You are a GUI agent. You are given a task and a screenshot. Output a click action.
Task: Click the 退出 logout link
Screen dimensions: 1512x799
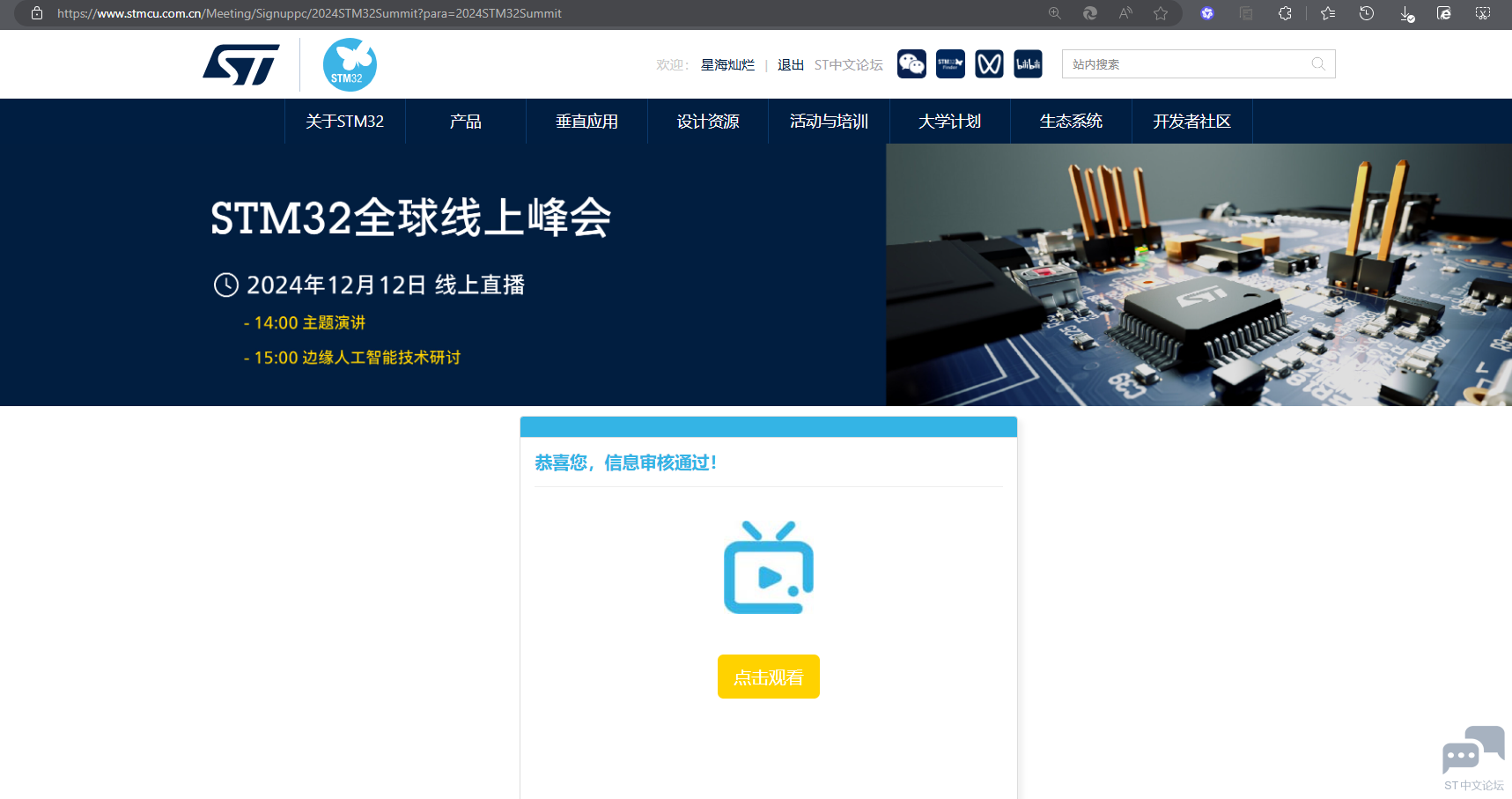click(791, 65)
